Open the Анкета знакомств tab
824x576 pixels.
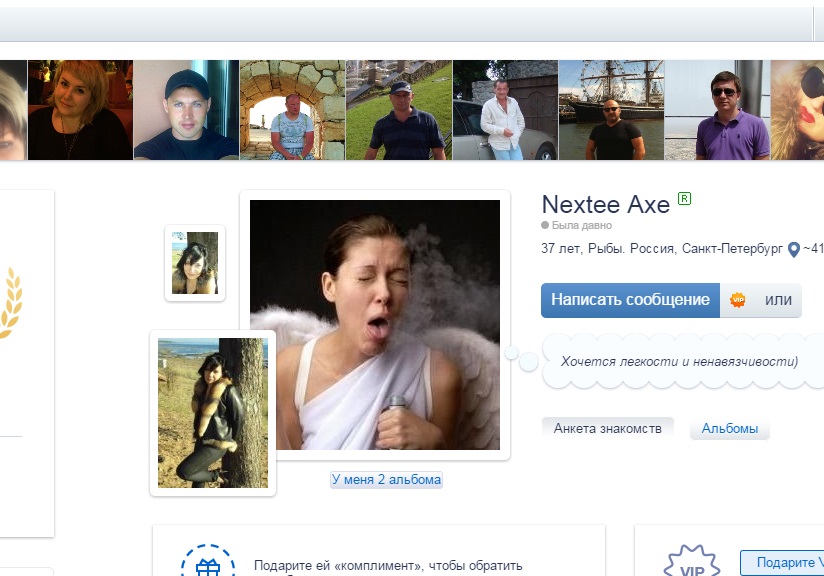608,428
